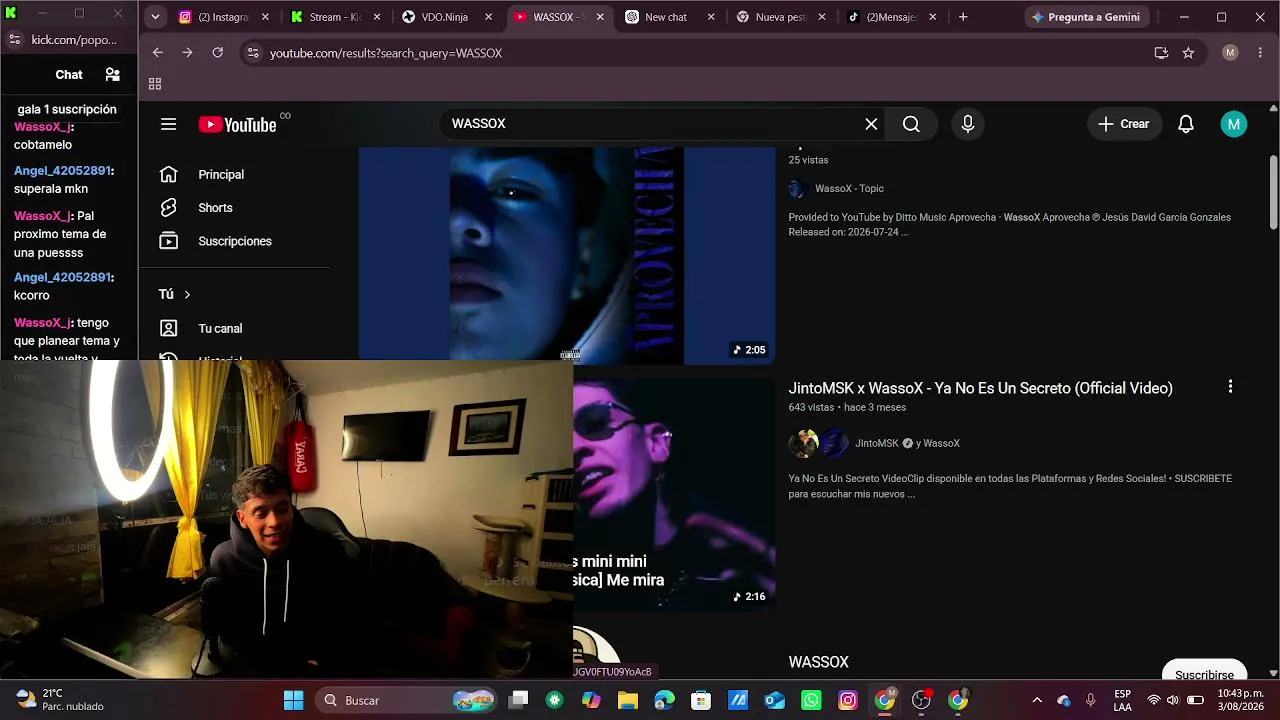Open the Chrome tab search dropdown
1280x720 pixels.
(155, 17)
